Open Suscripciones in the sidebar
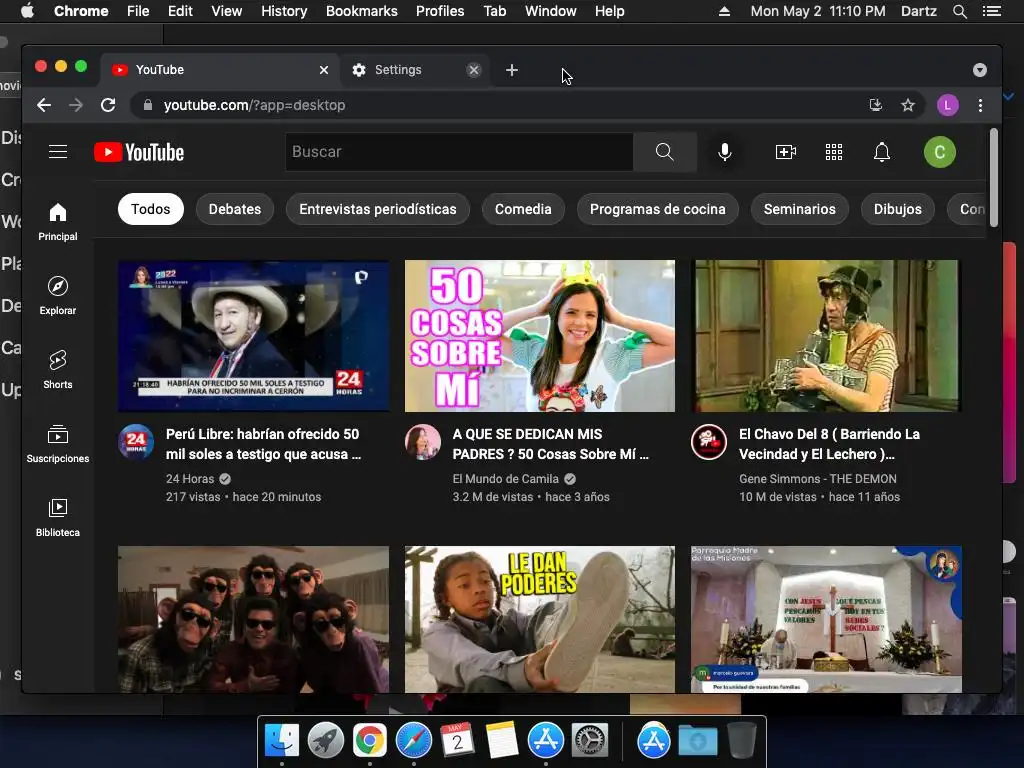Viewport: 1024px width, 768px height. click(x=58, y=444)
